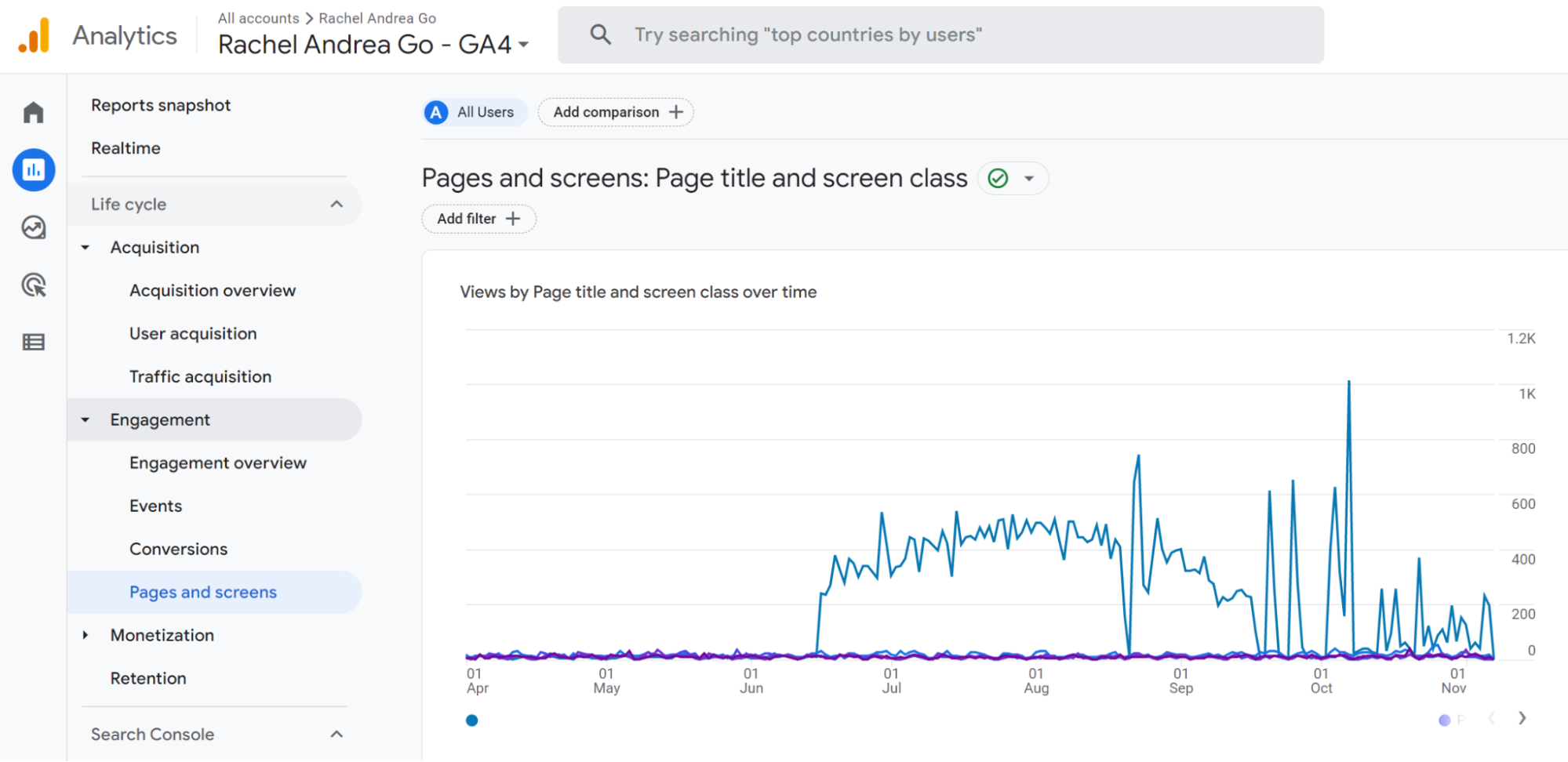Collapse the Engagement tree arrow
Screen dimensions: 1568x762
tap(85, 420)
